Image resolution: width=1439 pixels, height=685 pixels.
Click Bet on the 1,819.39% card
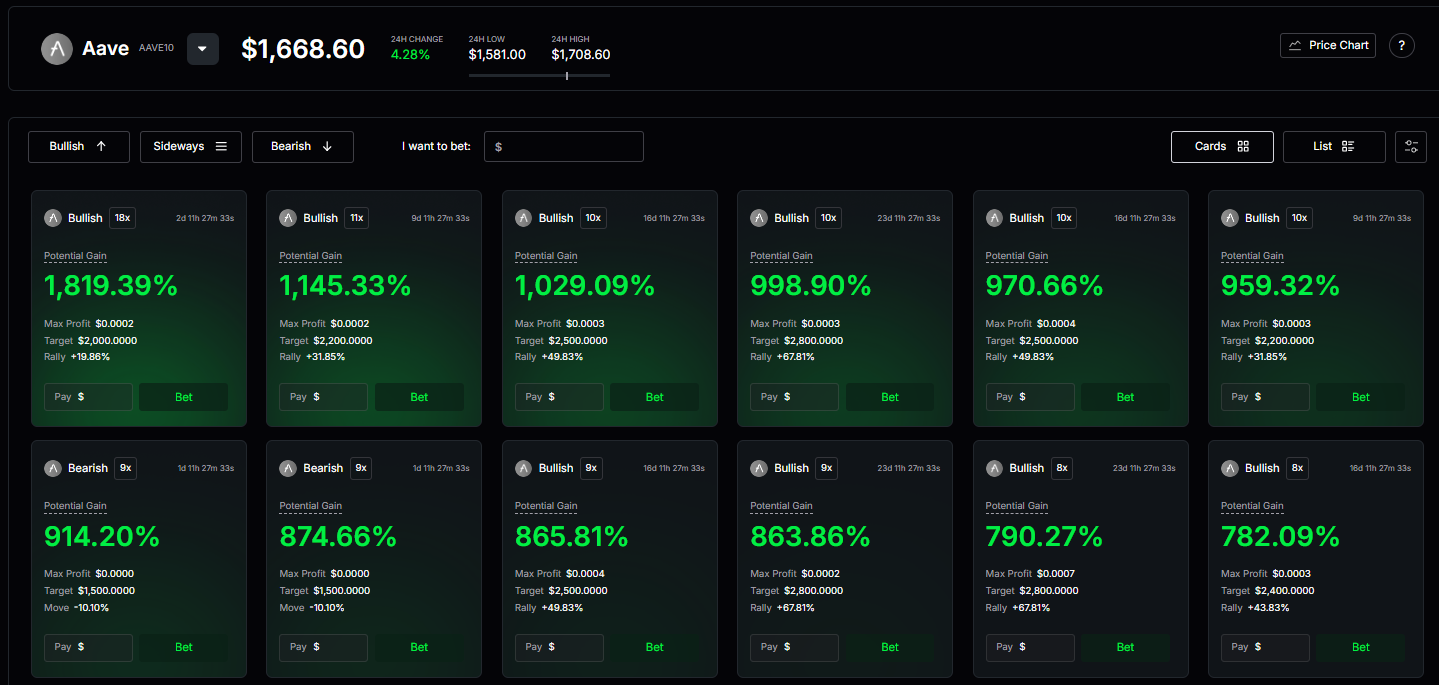click(x=184, y=397)
